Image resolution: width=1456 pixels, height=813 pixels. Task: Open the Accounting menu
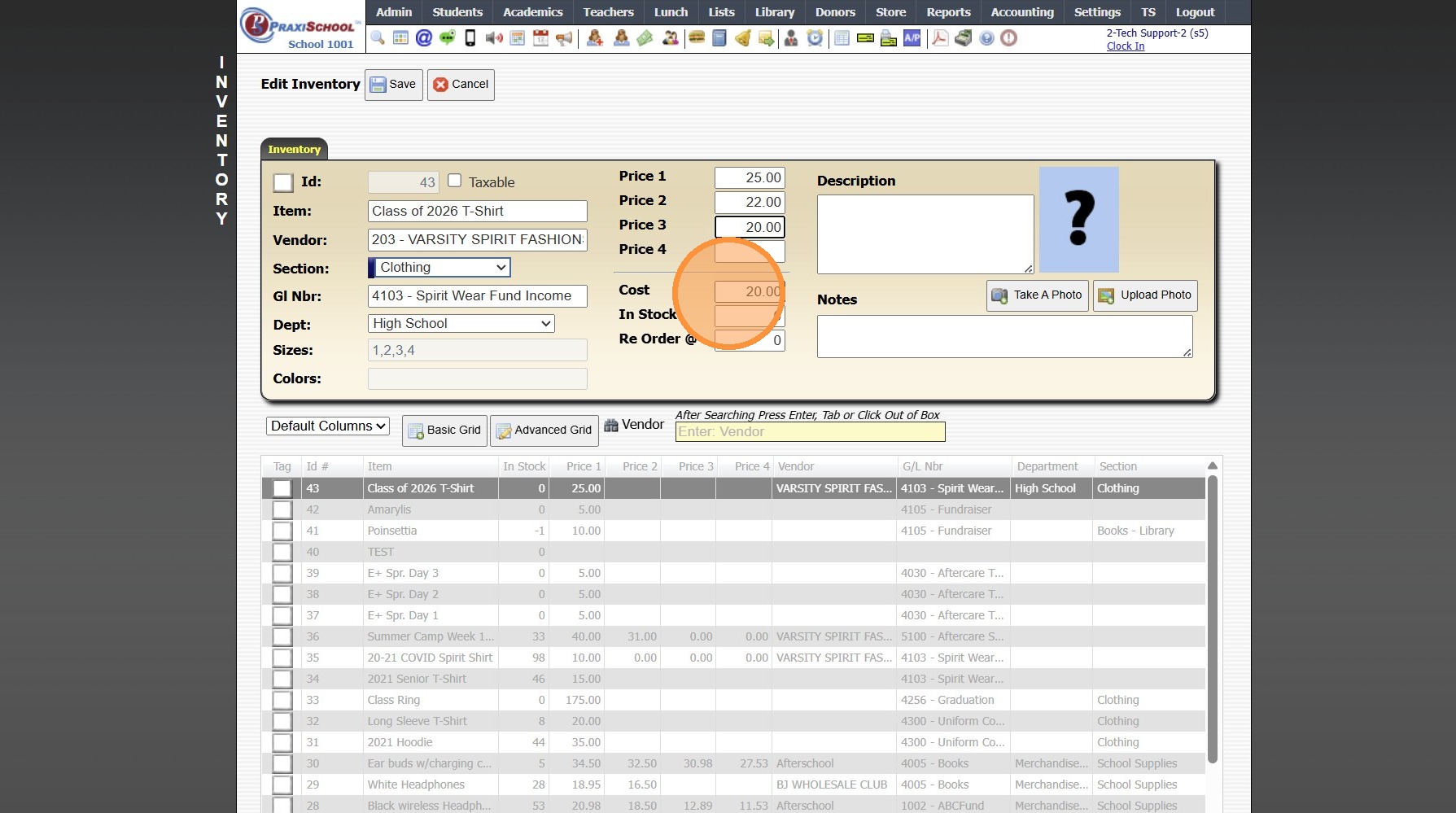pos(1021,12)
